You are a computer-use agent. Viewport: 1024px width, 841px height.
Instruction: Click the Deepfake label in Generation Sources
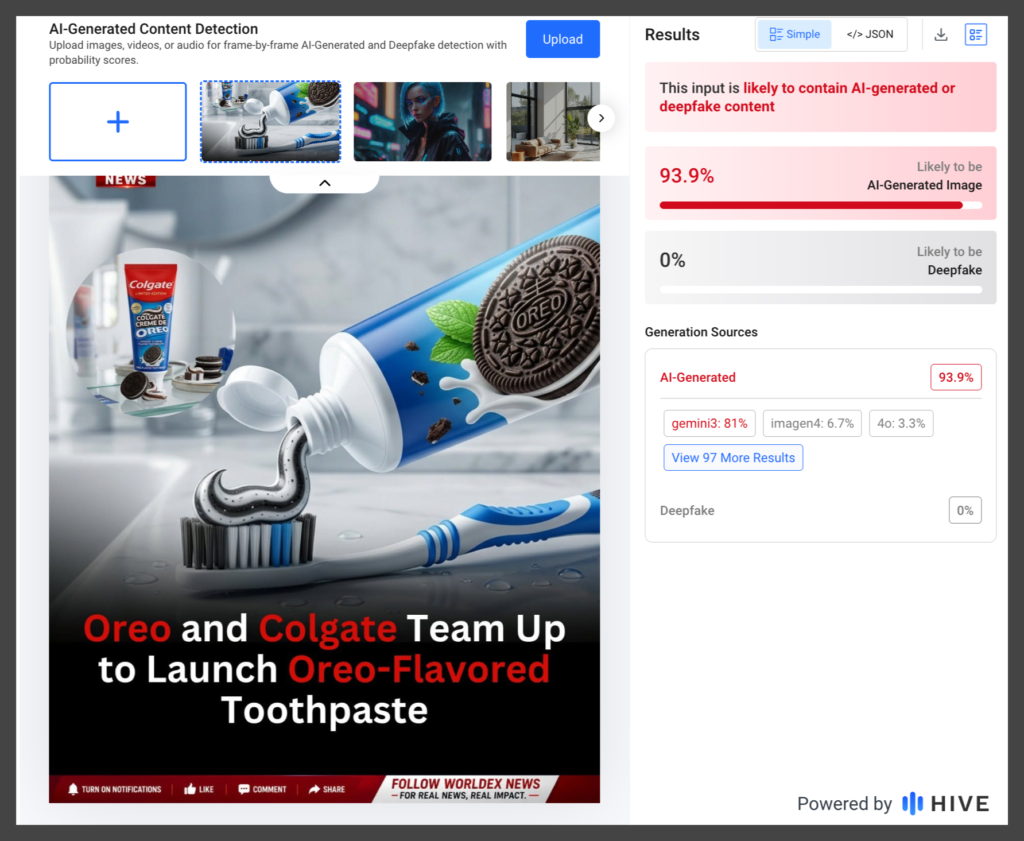(x=687, y=511)
